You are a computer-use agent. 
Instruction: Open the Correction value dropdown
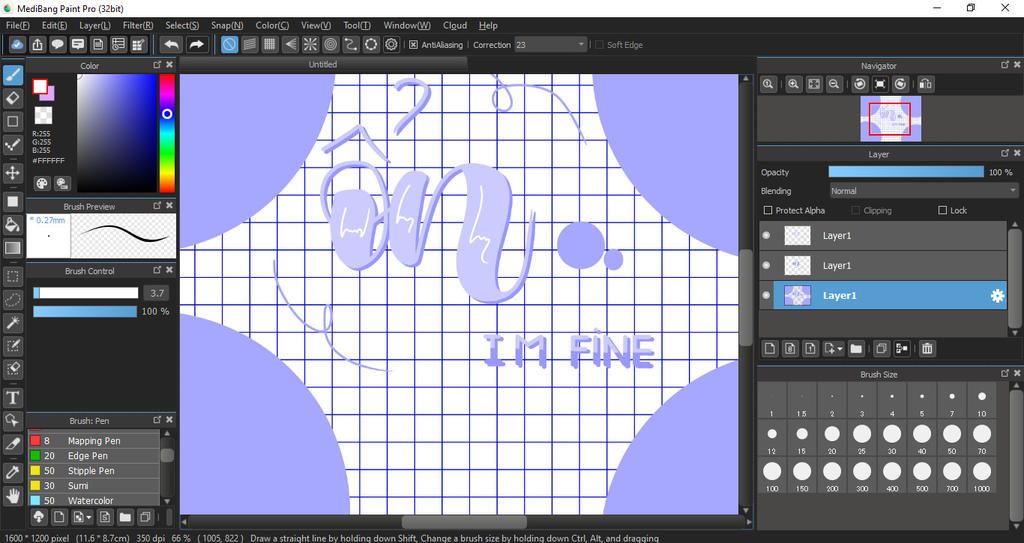(x=581, y=44)
